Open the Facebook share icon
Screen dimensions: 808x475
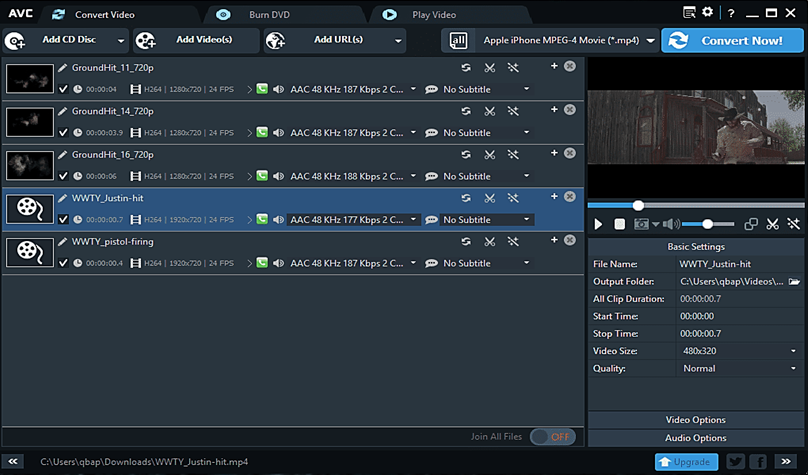click(x=758, y=462)
